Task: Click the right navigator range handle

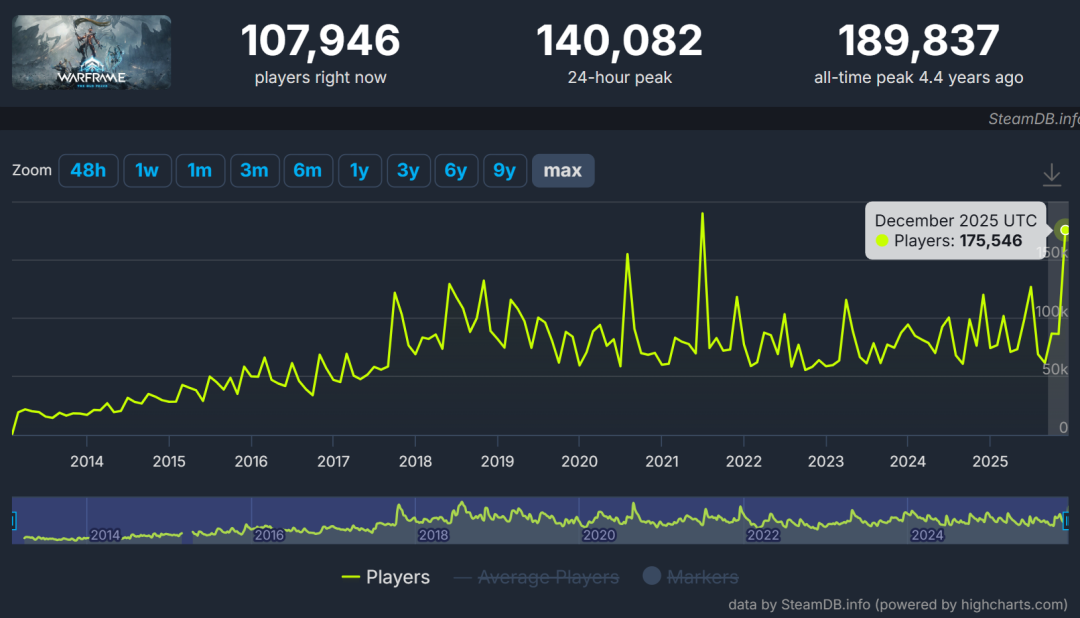Action: (1064, 520)
